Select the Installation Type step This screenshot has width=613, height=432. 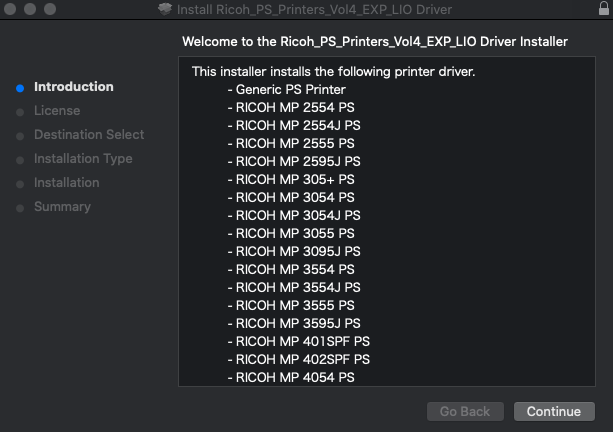[x=83, y=159]
